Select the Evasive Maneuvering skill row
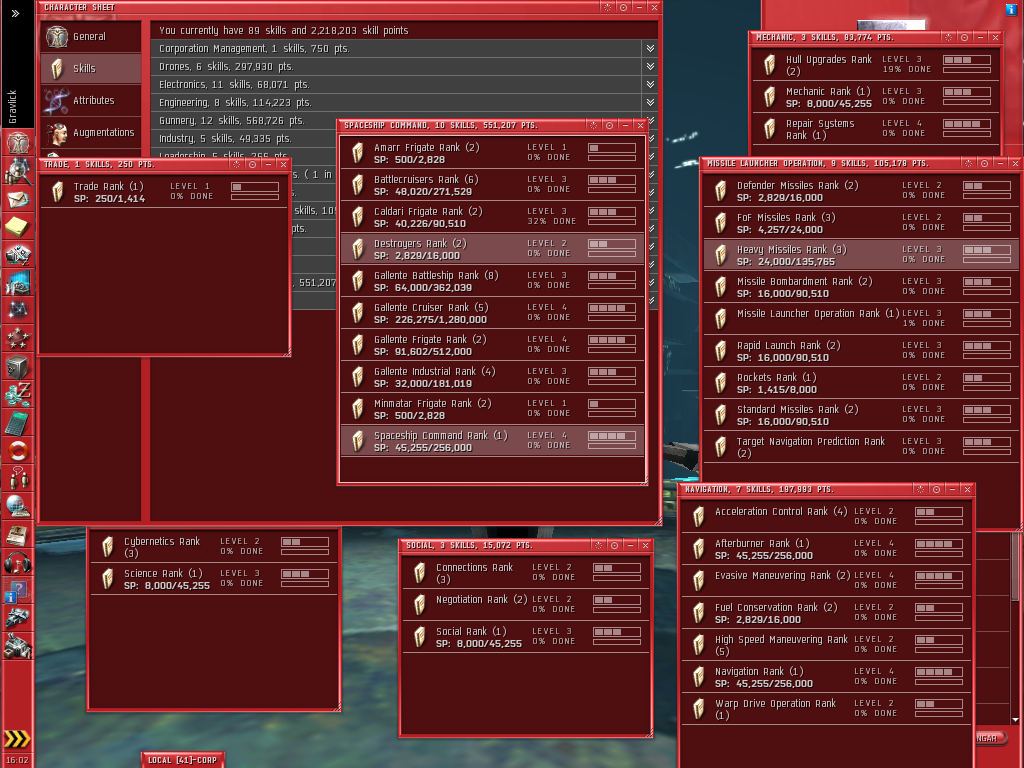This screenshot has width=1024, height=768. (x=826, y=581)
